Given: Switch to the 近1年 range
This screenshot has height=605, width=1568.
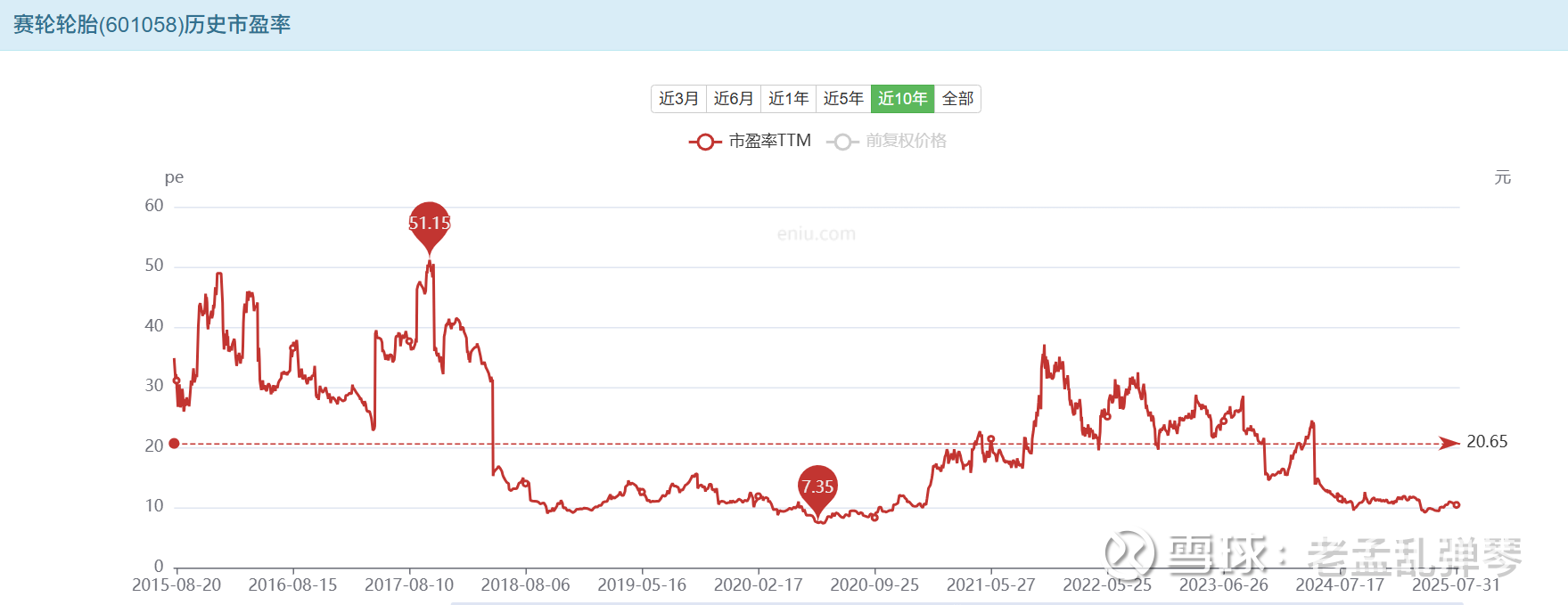Looking at the screenshot, I should point(789,99).
